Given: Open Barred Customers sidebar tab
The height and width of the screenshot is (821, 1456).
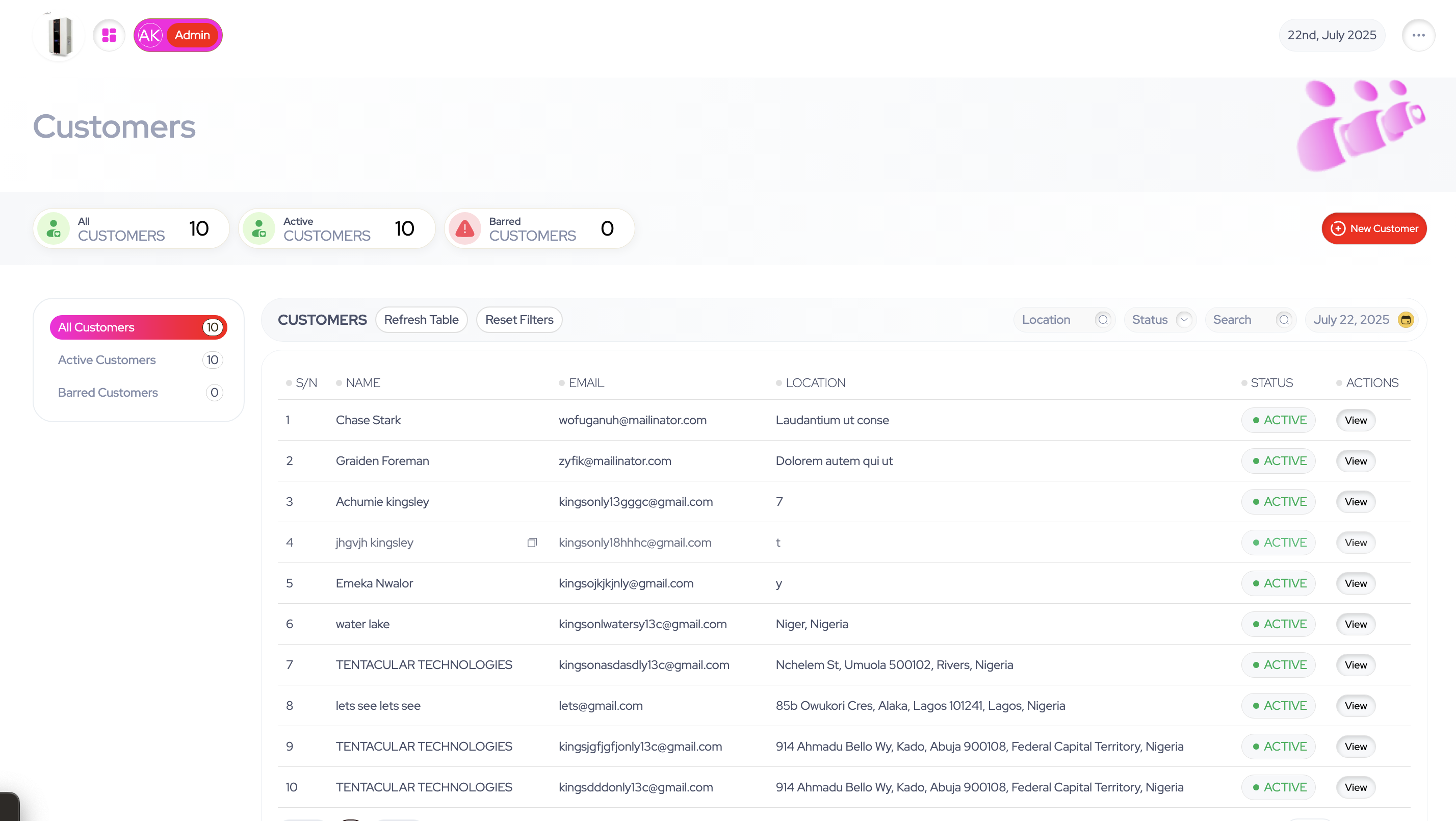Looking at the screenshot, I should pyautogui.click(x=108, y=393).
